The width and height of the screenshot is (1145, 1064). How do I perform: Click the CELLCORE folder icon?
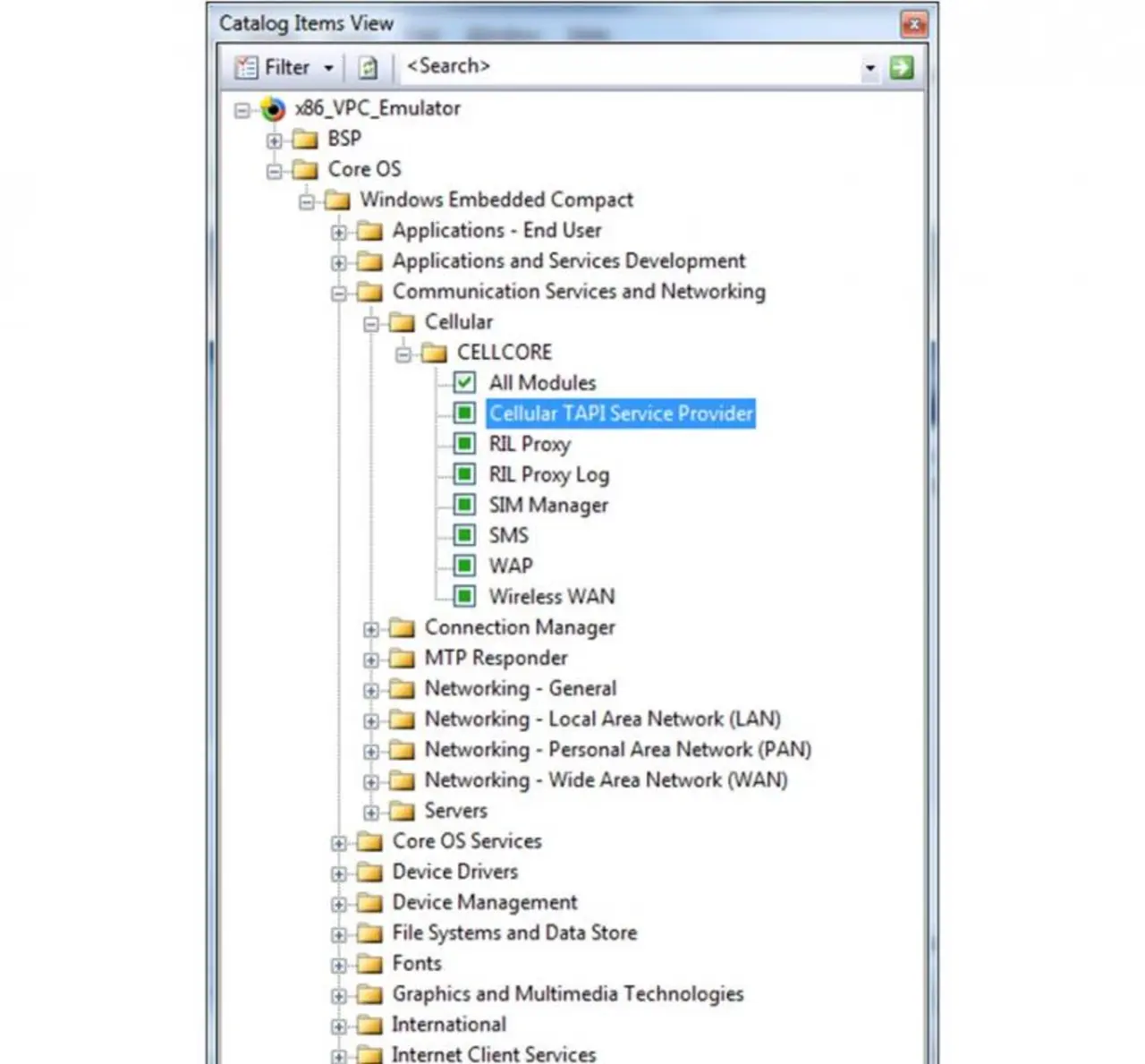tap(434, 353)
